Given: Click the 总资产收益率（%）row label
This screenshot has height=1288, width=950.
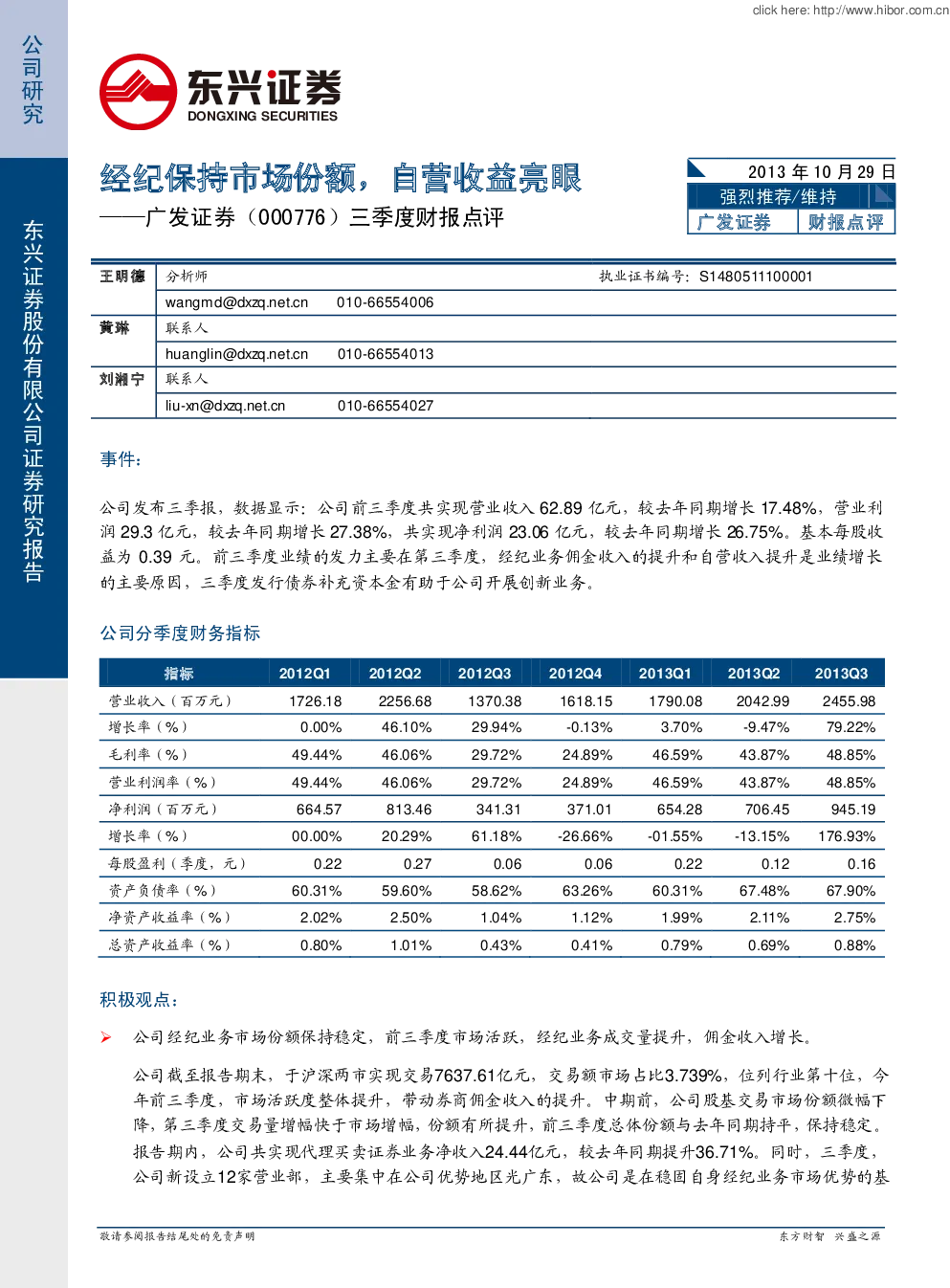Looking at the screenshot, I should (x=169, y=945).
